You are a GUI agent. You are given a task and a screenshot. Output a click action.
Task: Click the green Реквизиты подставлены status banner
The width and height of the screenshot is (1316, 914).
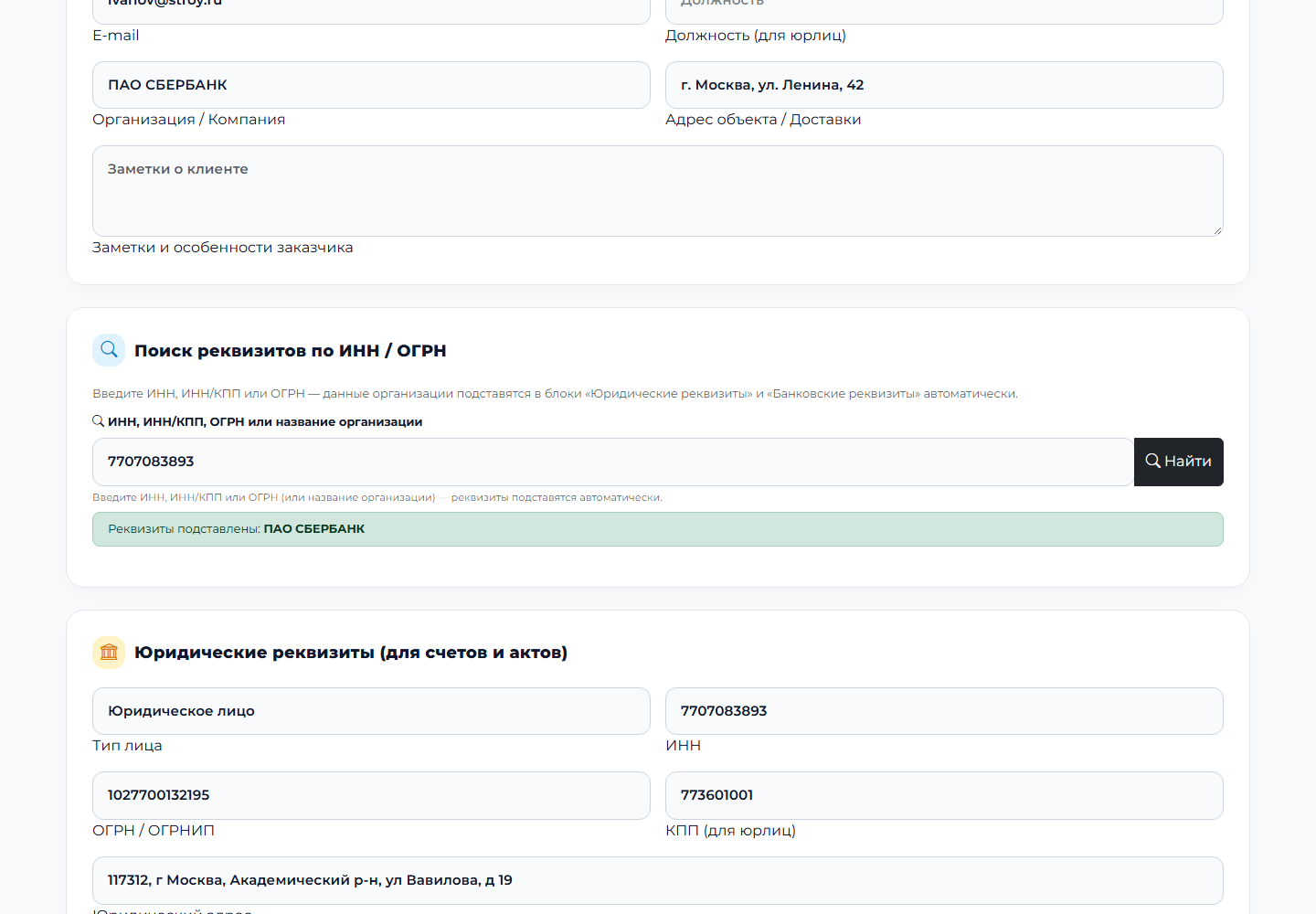[658, 529]
